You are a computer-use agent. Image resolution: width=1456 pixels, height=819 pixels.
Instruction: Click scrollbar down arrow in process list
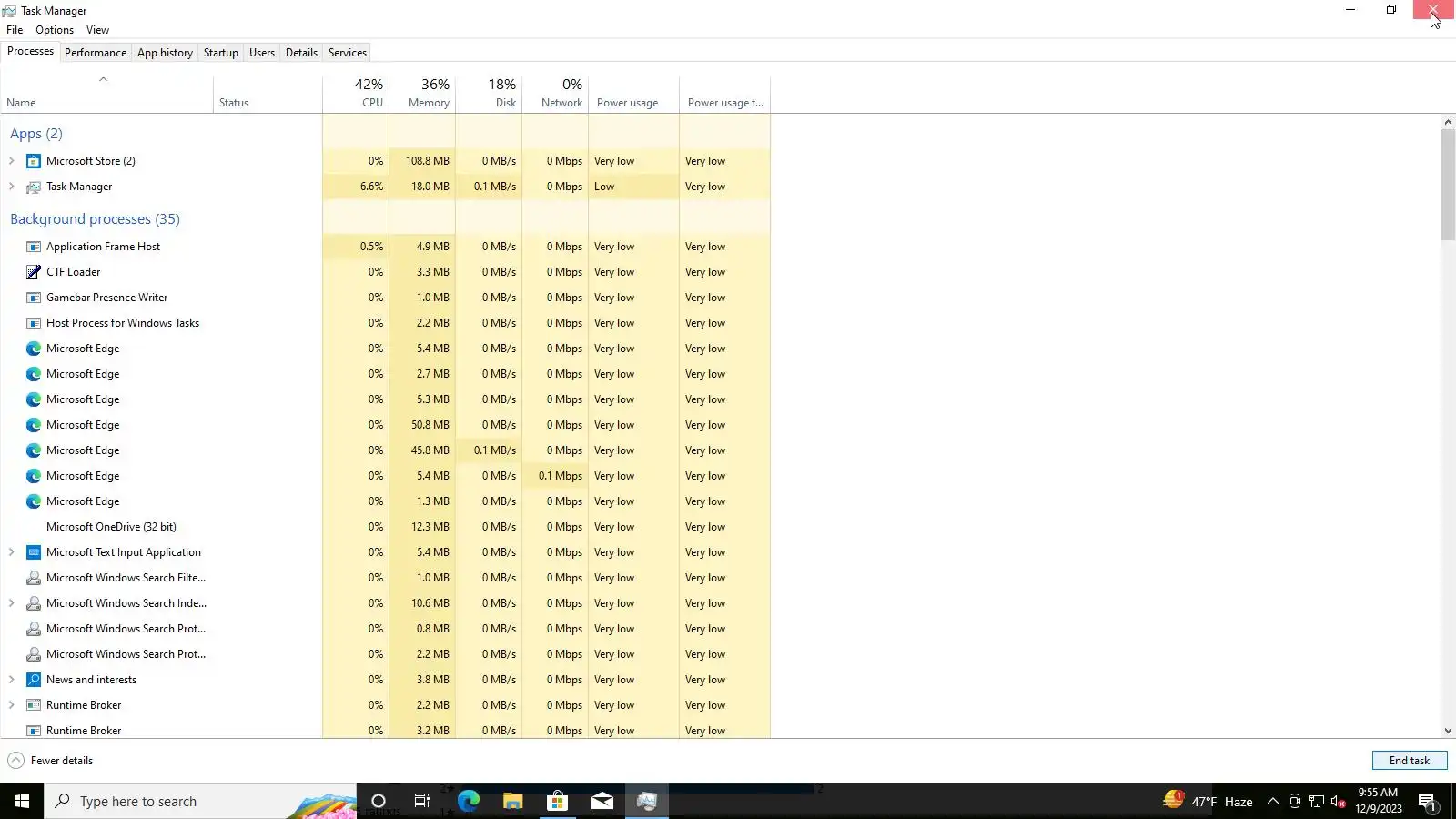point(1448,731)
